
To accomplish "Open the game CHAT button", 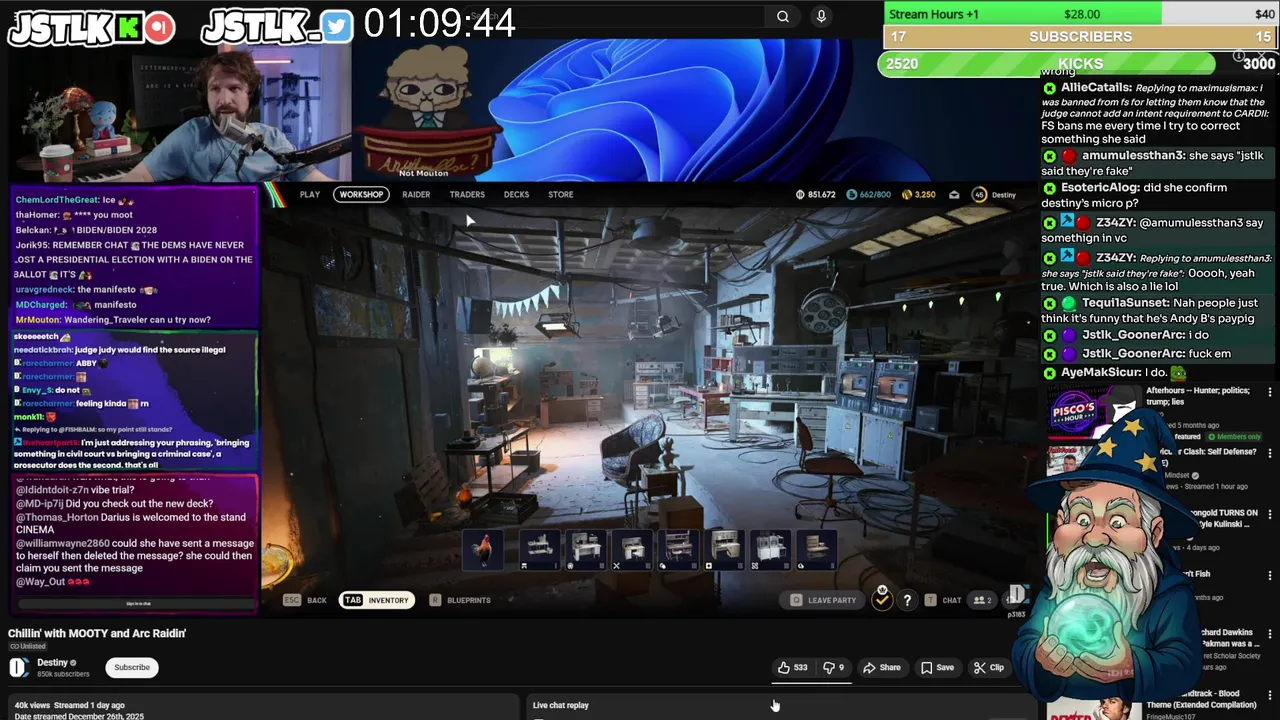I will (943, 600).
